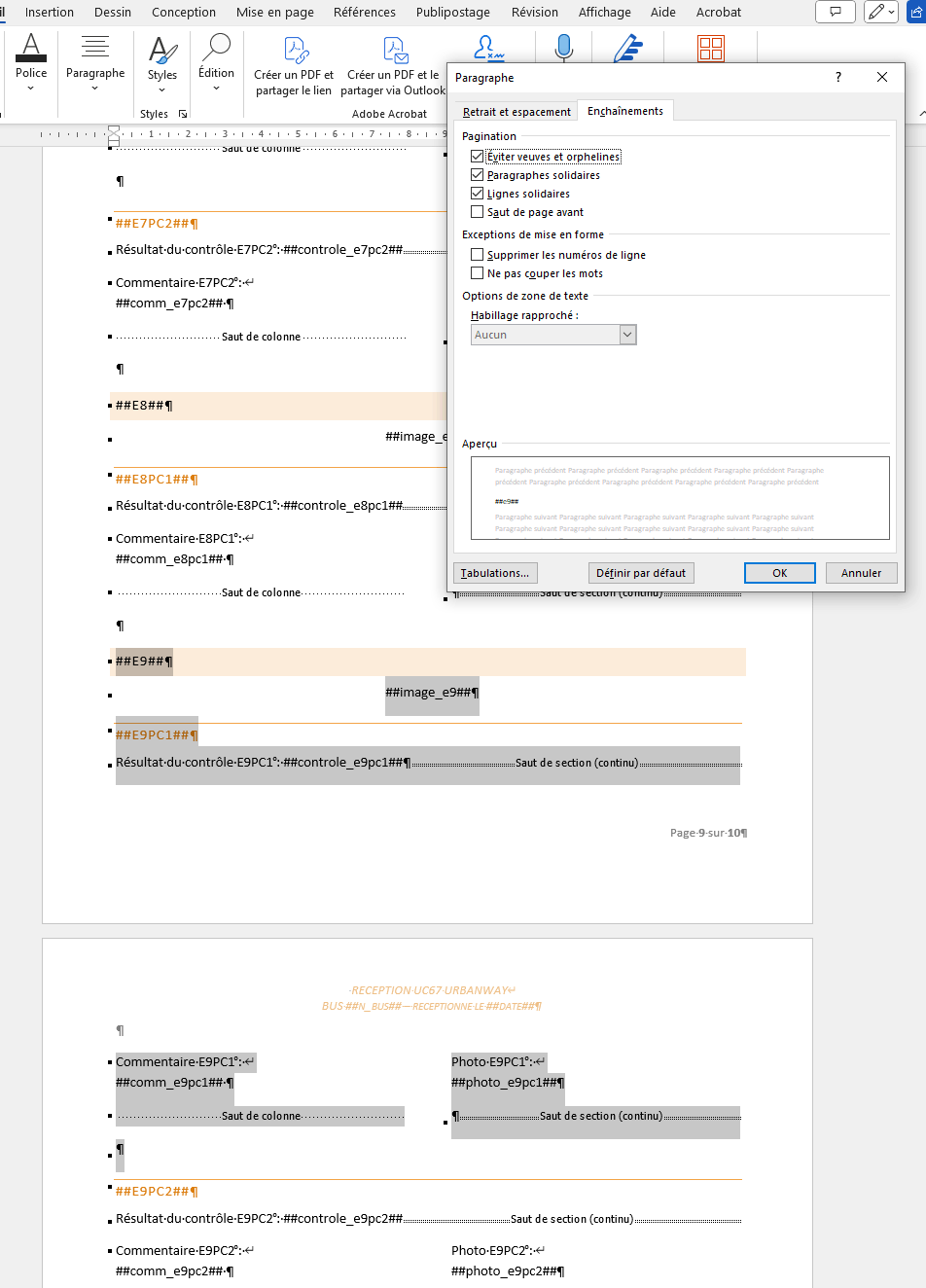Click the comments speech bubble icon
The image size is (926, 1288).
[836, 12]
